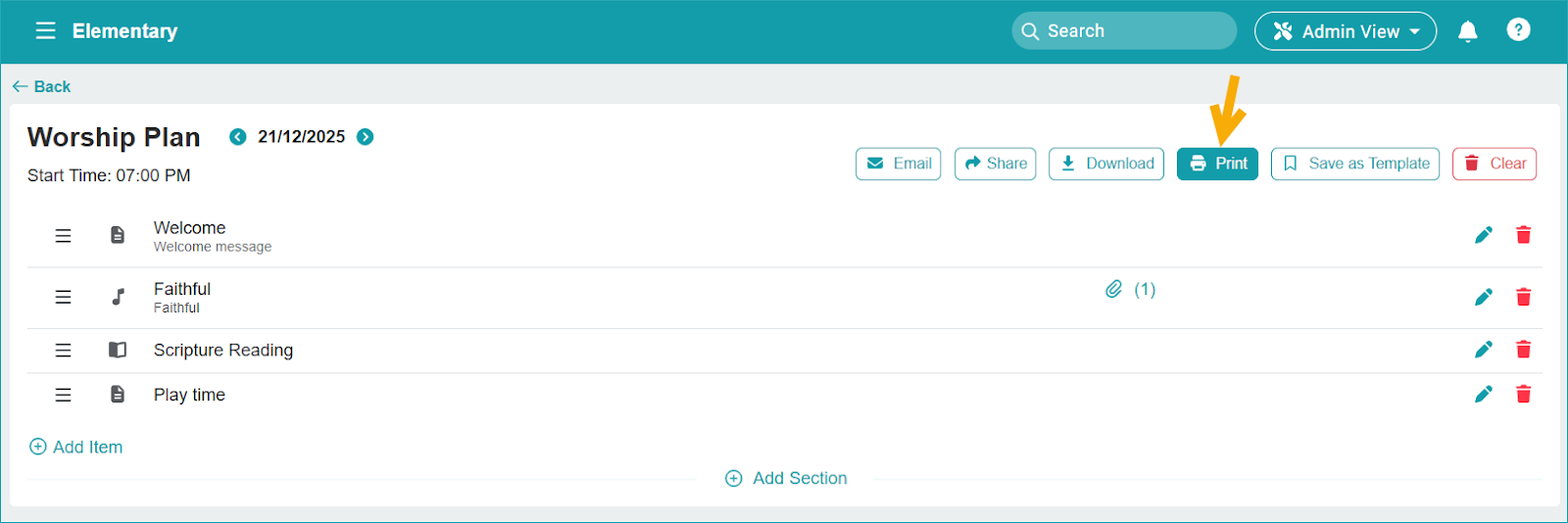
Task: Open the help question mark icon
Action: 1518,30
